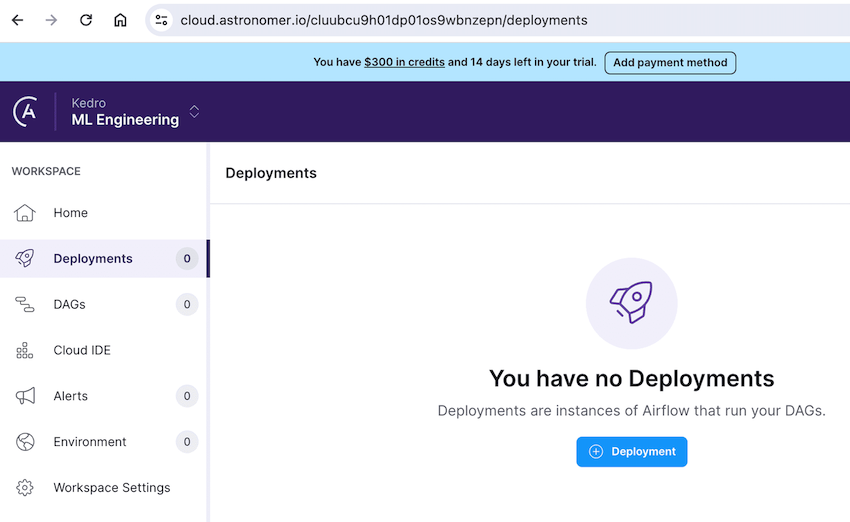Click the DAGs graph icon

25,305
